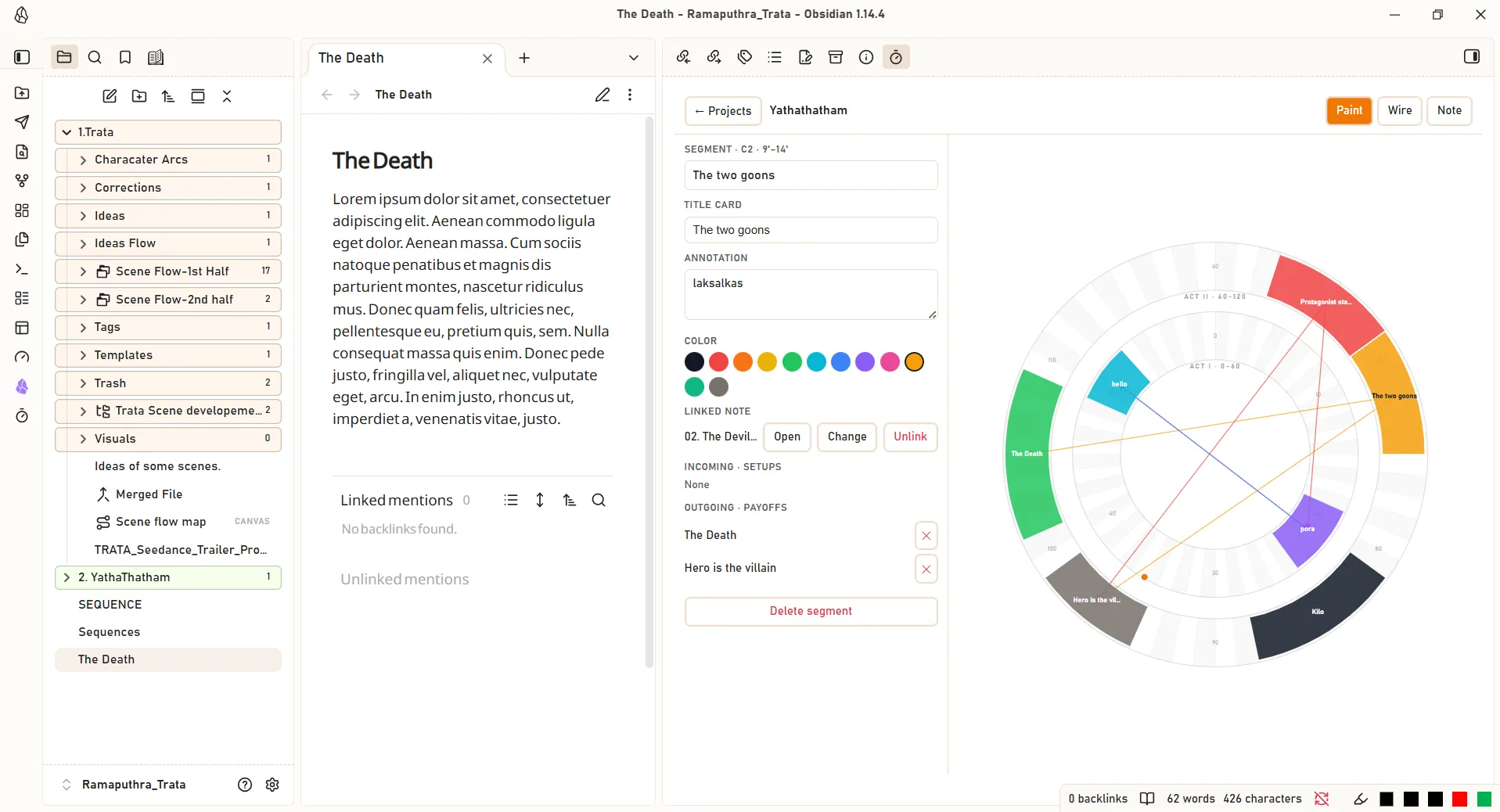This screenshot has height=812, width=1500.
Task: Open a new tab
Action: pyautogui.click(x=524, y=58)
